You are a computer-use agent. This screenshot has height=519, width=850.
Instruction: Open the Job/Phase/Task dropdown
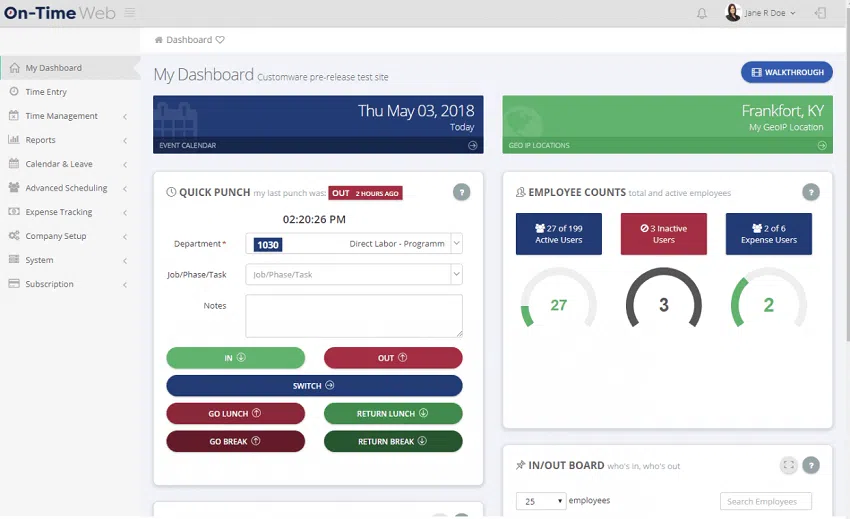456,274
